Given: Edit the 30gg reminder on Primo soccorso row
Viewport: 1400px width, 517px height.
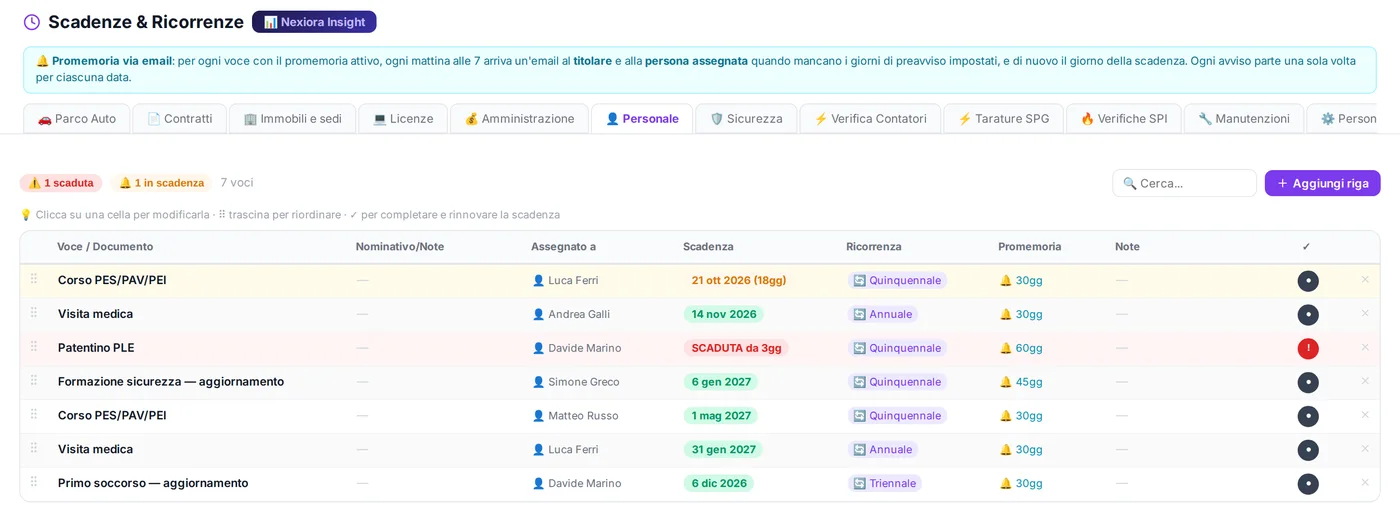Looking at the screenshot, I should pyautogui.click(x=1021, y=483).
